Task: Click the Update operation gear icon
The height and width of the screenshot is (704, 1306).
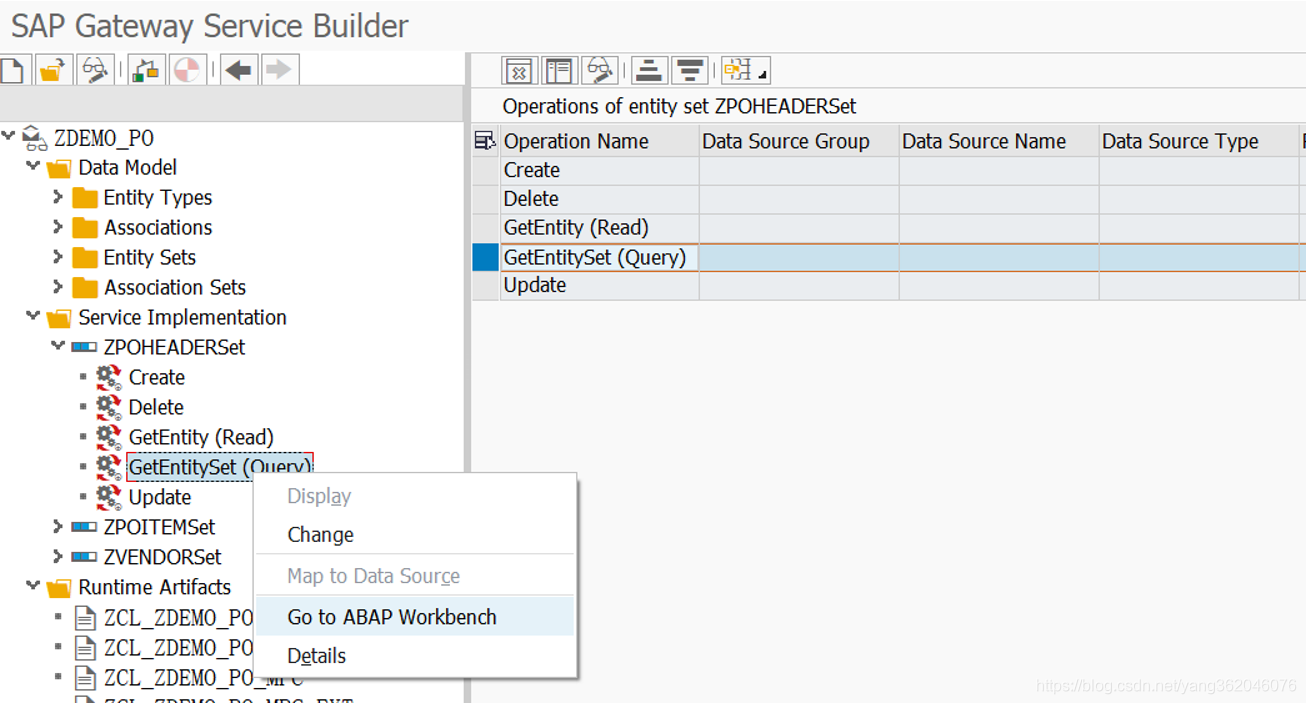Action: (x=109, y=497)
